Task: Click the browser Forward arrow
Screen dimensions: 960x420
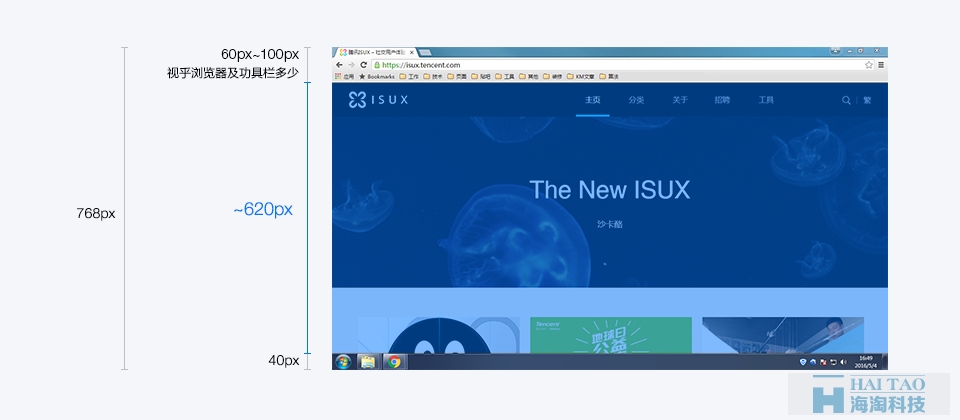Action: pos(351,65)
